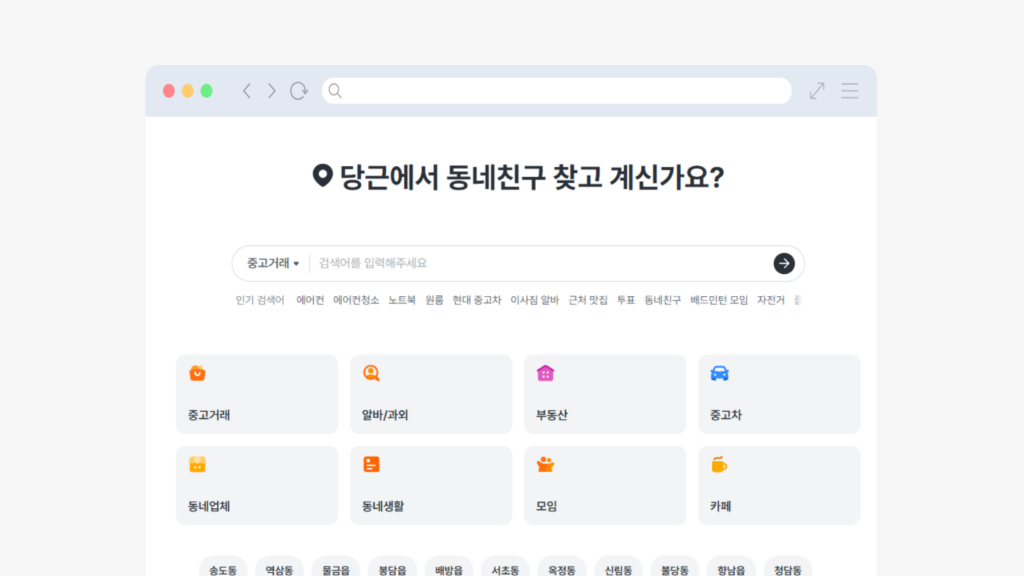Open the browser hamburger menu

point(850,91)
